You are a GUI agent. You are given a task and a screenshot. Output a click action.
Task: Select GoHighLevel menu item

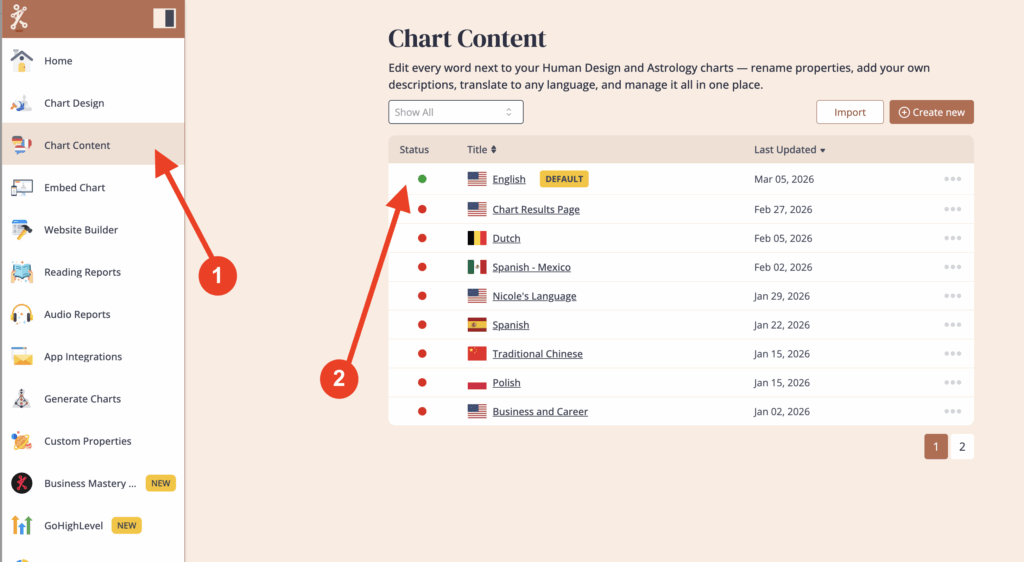pos(73,525)
